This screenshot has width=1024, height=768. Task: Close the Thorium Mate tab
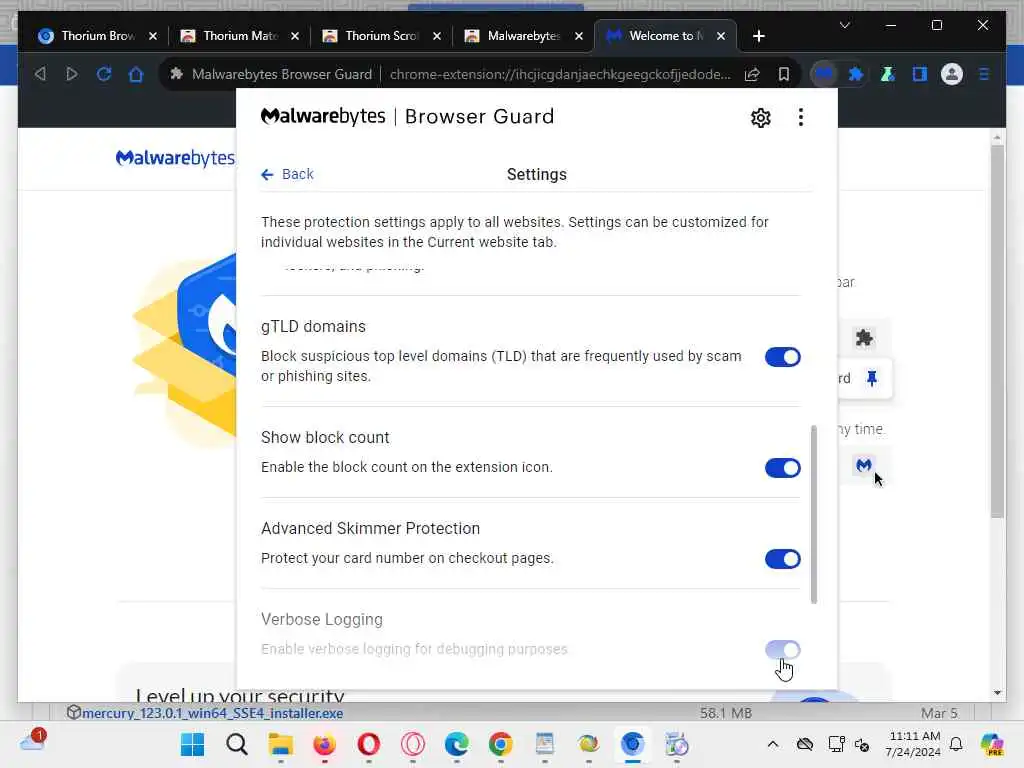(x=295, y=36)
